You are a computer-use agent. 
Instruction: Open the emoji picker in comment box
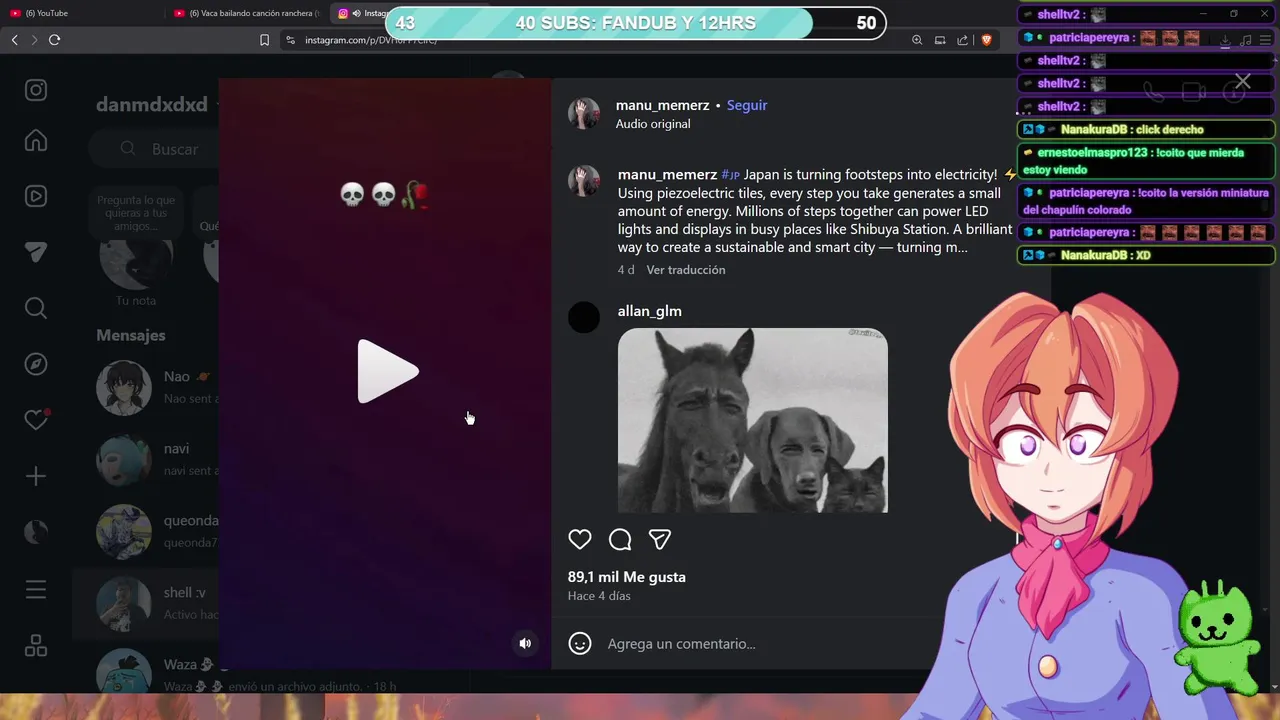[580, 643]
